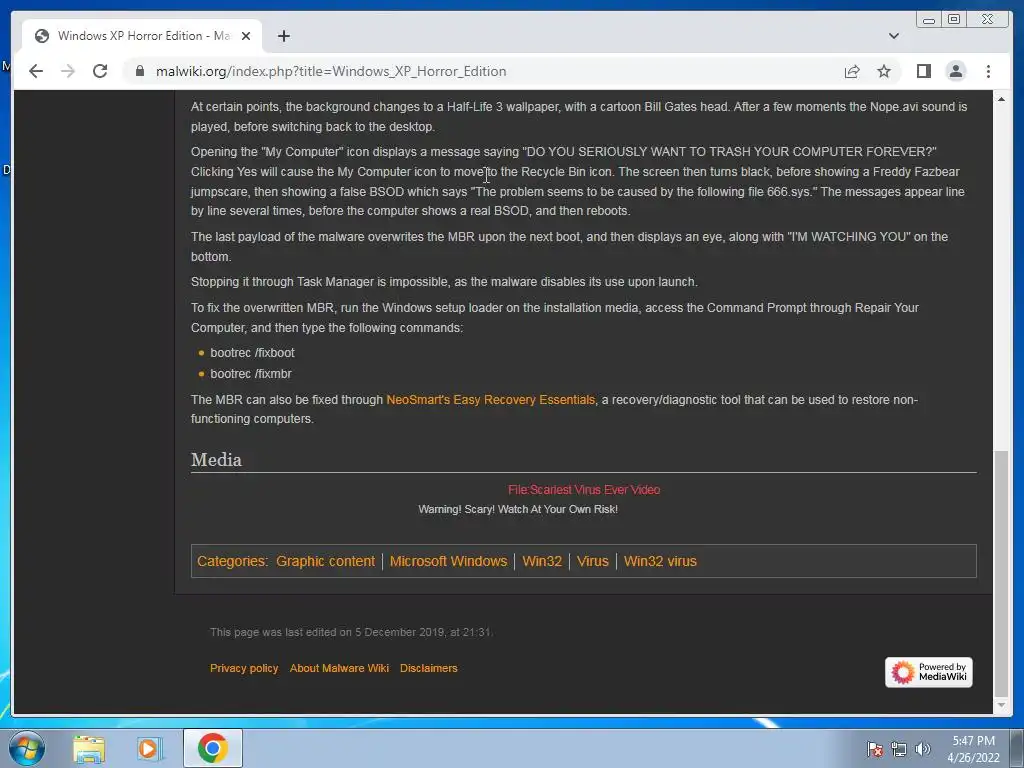Viewport: 1024px width, 768px height.
Task: Click the forward navigation arrow
Action: pyautogui.click(x=68, y=71)
